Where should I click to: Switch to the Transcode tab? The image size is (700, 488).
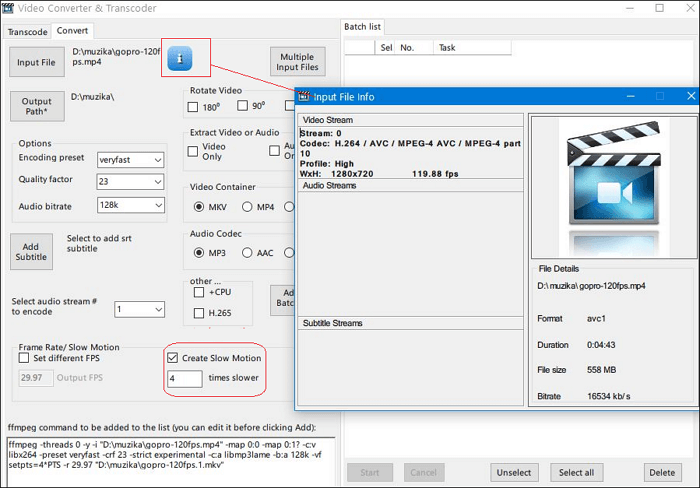click(x=27, y=31)
